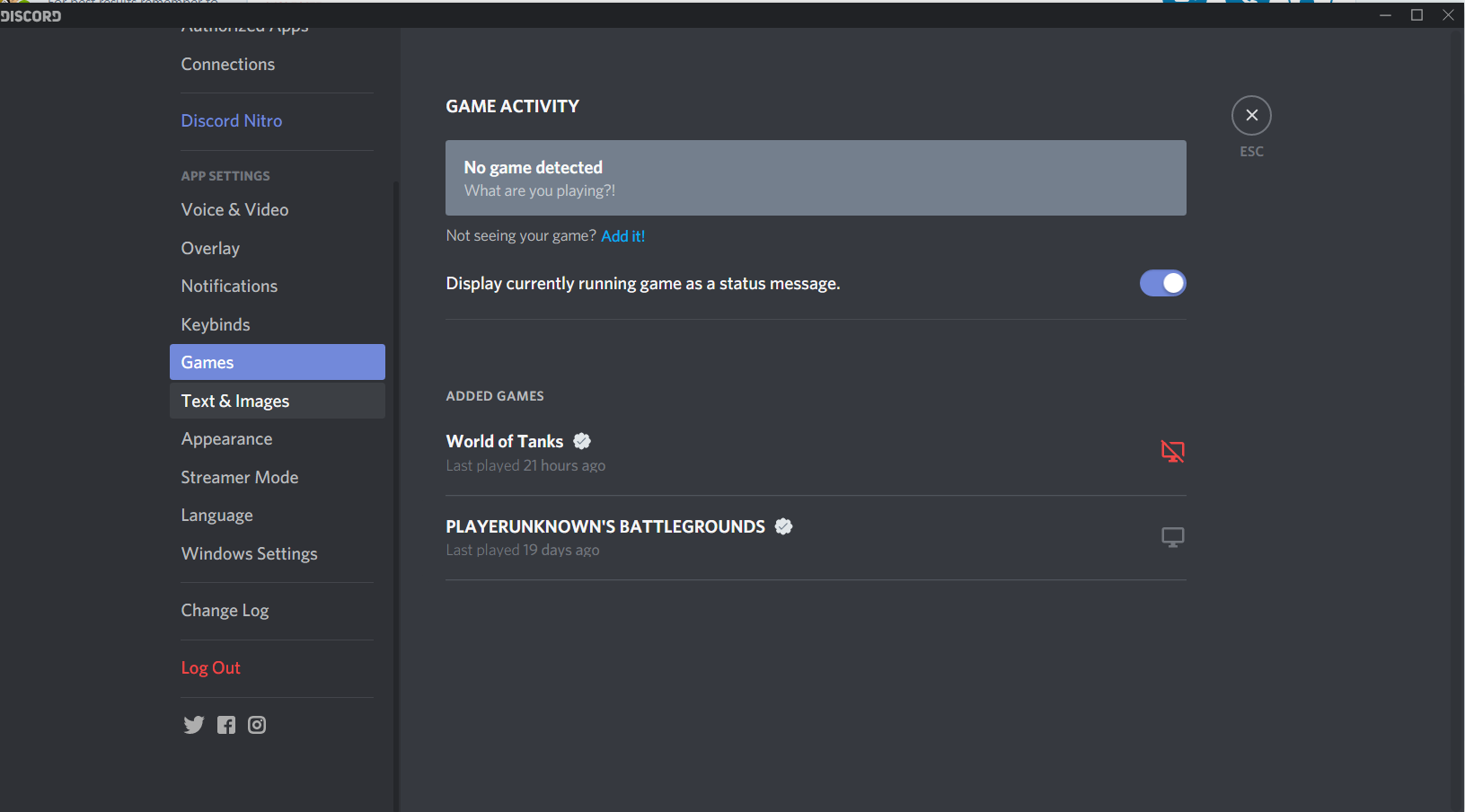Open Overlay settings
This screenshot has height=812, width=1465.
tap(277, 249)
